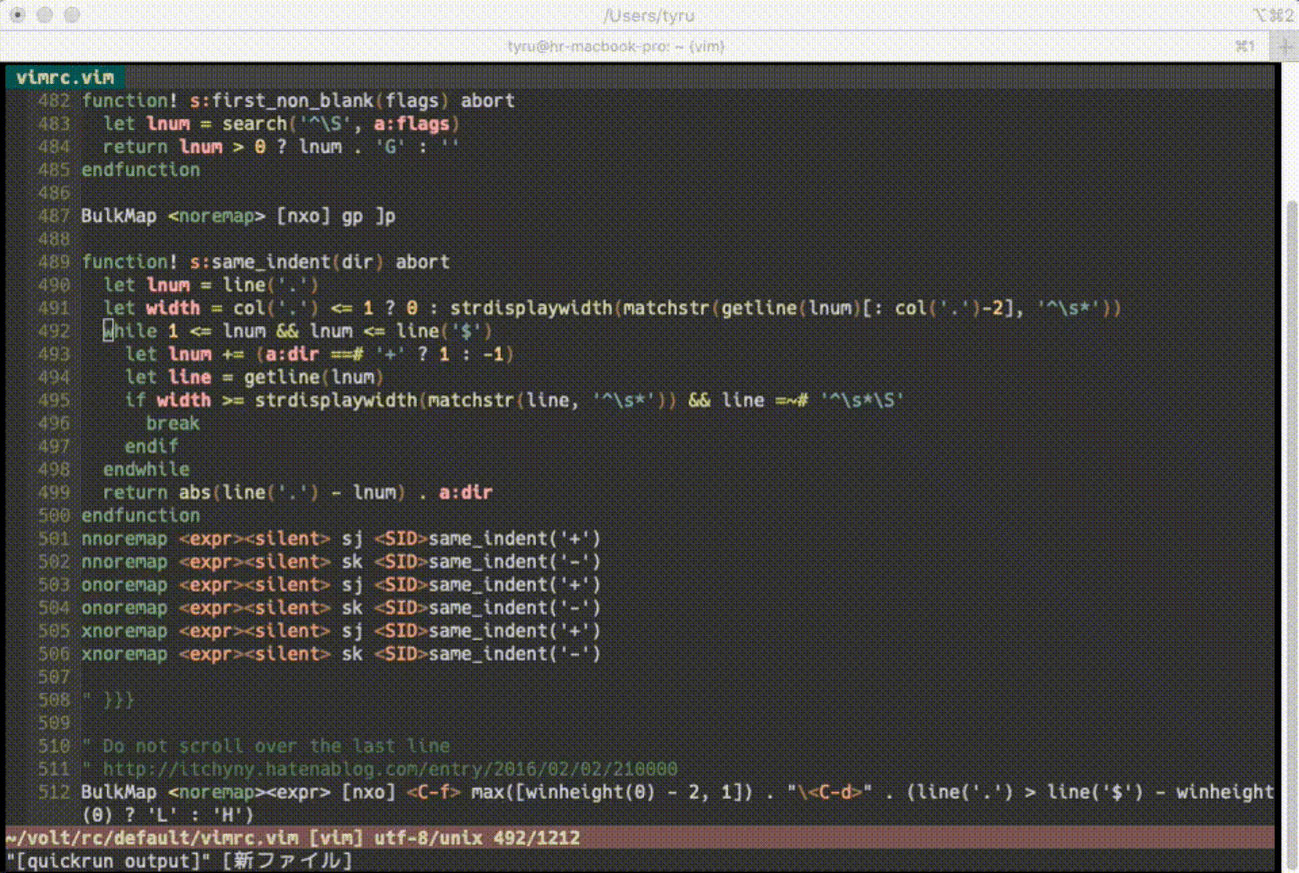The height and width of the screenshot is (873, 1299).
Task: Click the yellow minimize window button
Action: [45, 15]
